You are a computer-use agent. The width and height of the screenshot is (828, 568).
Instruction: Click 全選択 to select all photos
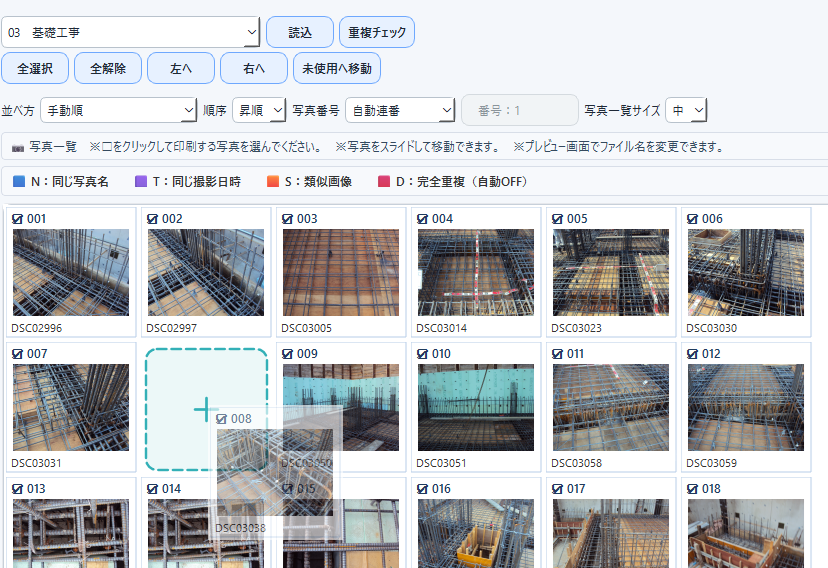pos(35,68)
